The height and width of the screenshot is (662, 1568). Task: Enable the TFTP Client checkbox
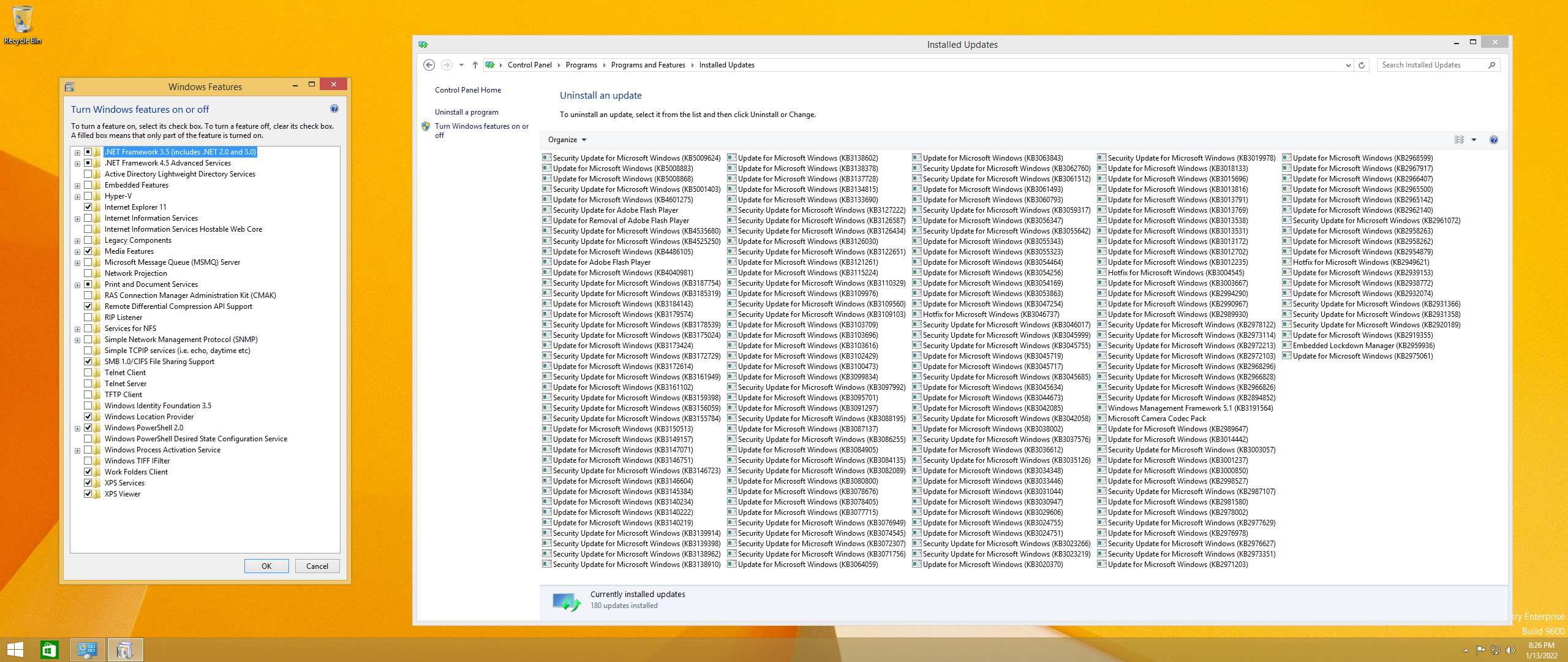(x=88, y=395)
